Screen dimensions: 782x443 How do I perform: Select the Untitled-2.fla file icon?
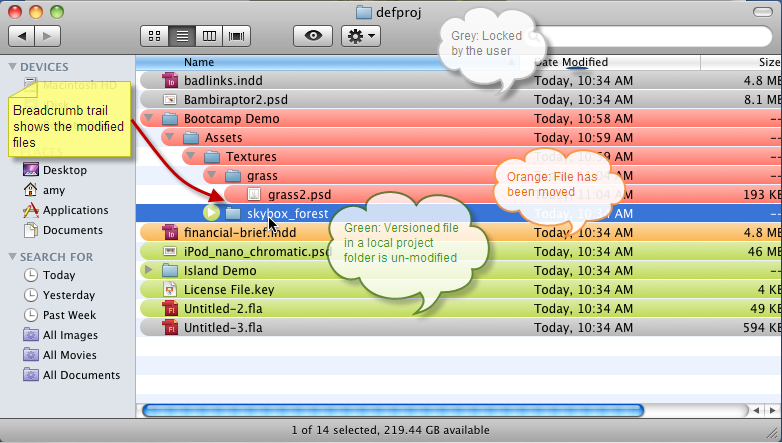pos(170,308)
